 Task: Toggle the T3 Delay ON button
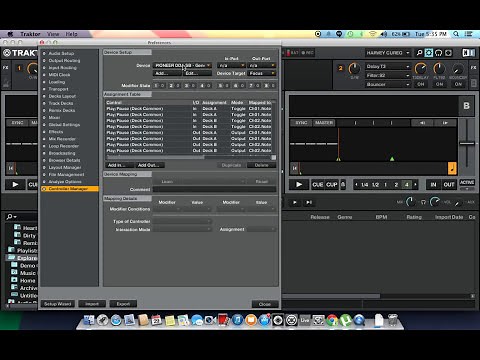tap(421, 84)
